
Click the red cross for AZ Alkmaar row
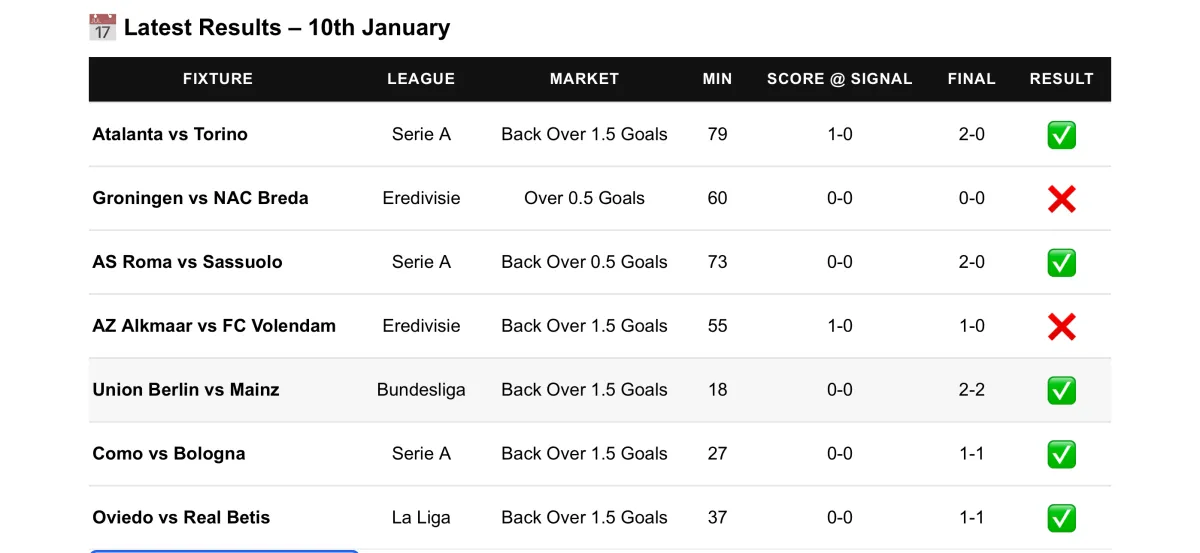[x=1061, y=327]
